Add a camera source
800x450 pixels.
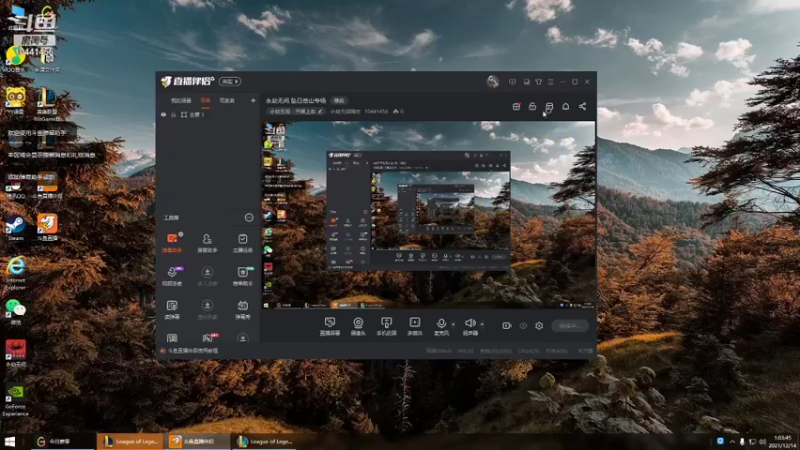[x=358, y=326]
